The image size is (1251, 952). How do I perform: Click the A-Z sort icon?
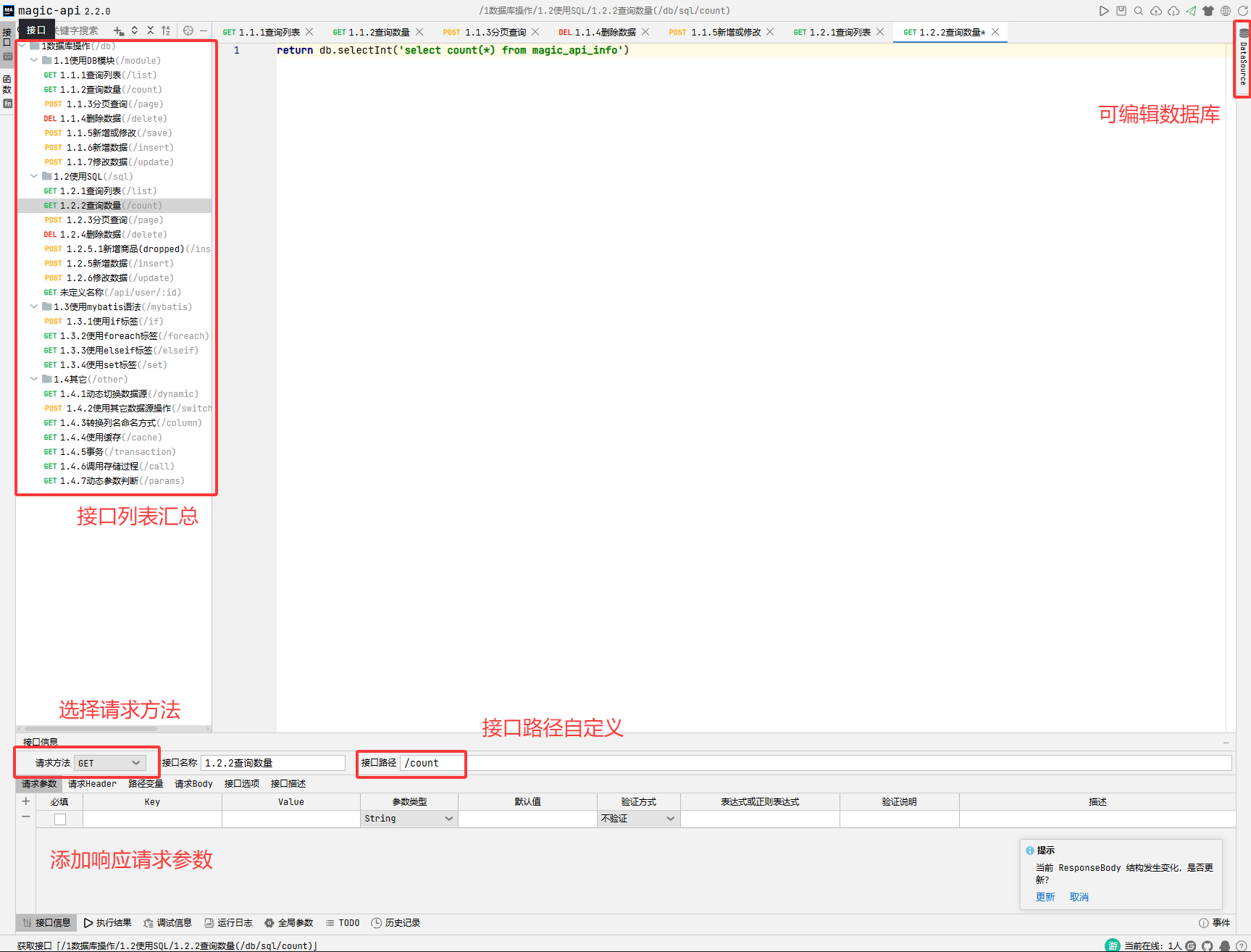tap(166, 30)
